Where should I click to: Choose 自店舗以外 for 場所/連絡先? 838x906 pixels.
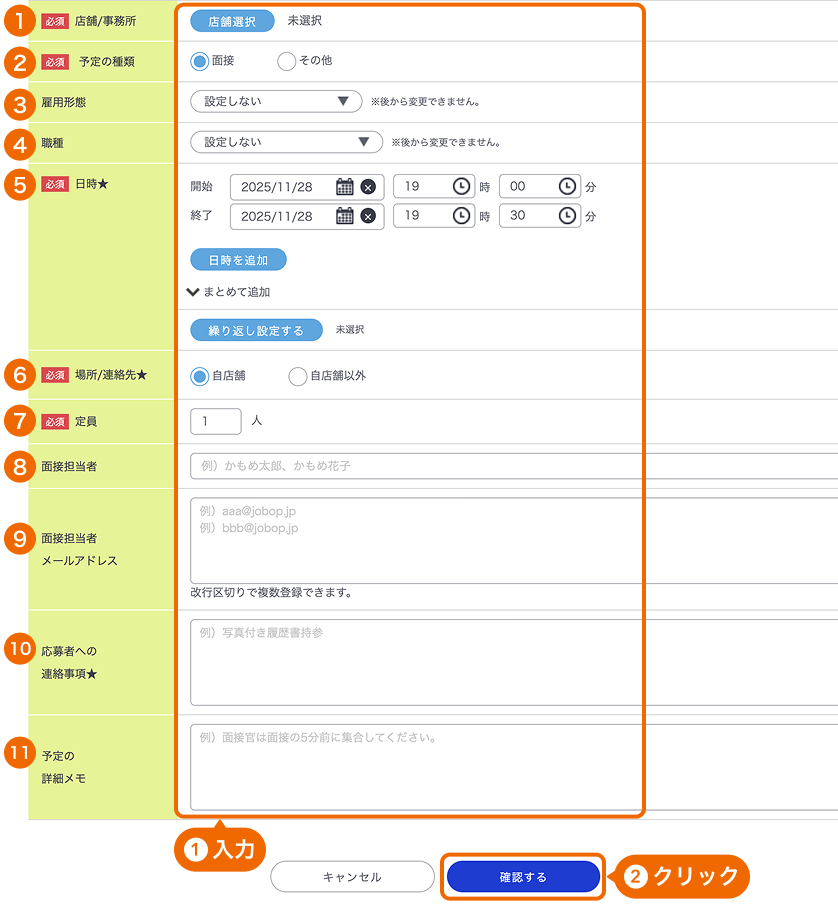coord(297,375)
